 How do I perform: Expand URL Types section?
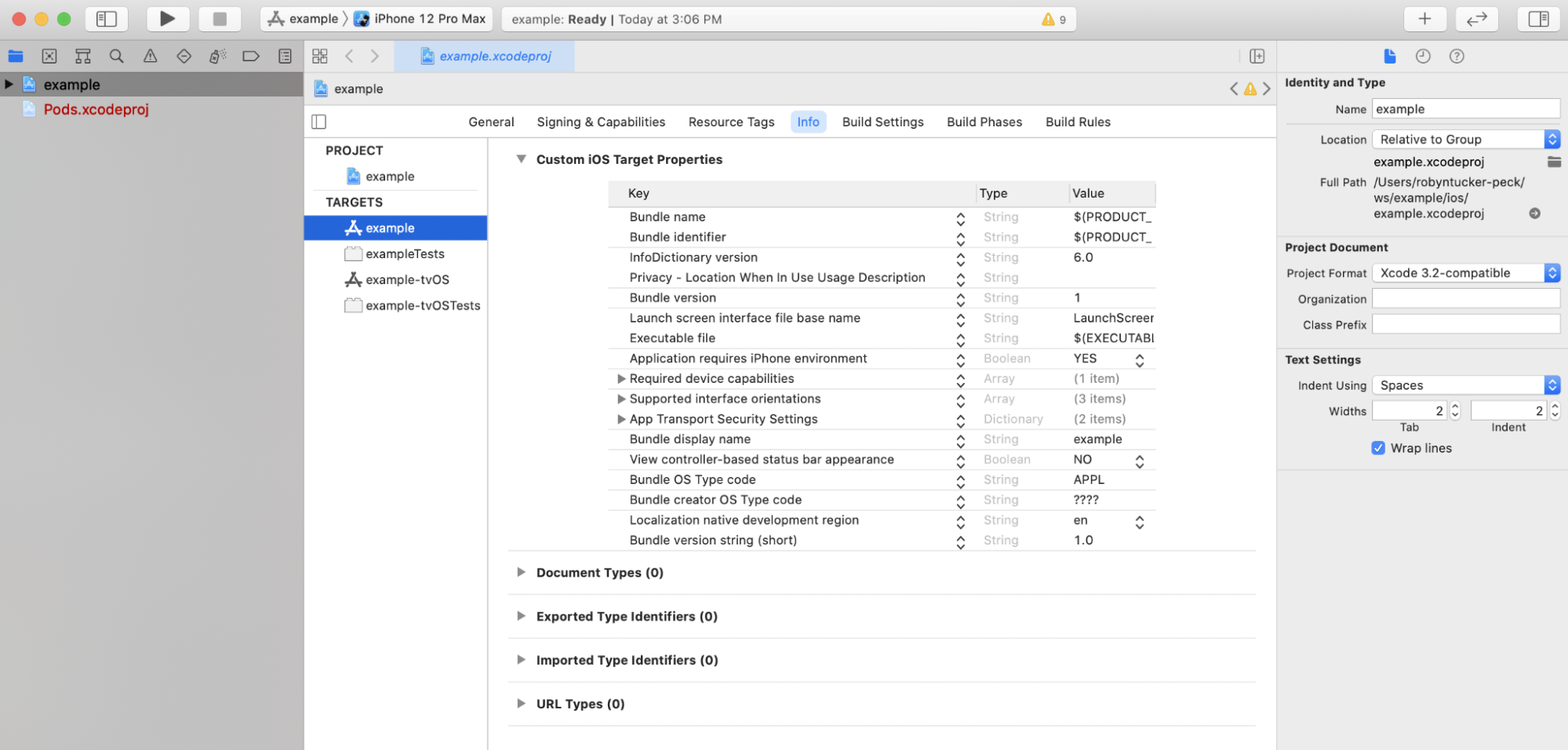coord(521,704)
